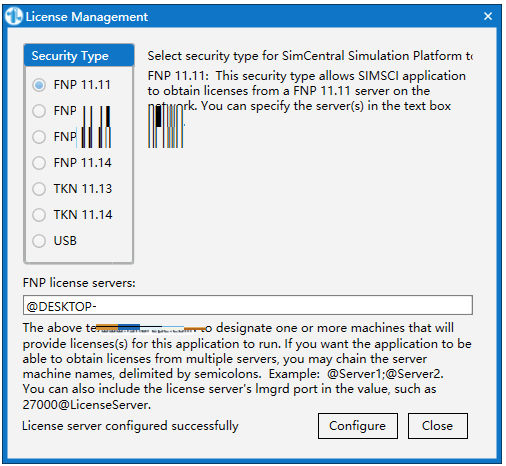Click the FNP license servers text box
This screenshot has height=466, width=506.
(x=248, y=305)
